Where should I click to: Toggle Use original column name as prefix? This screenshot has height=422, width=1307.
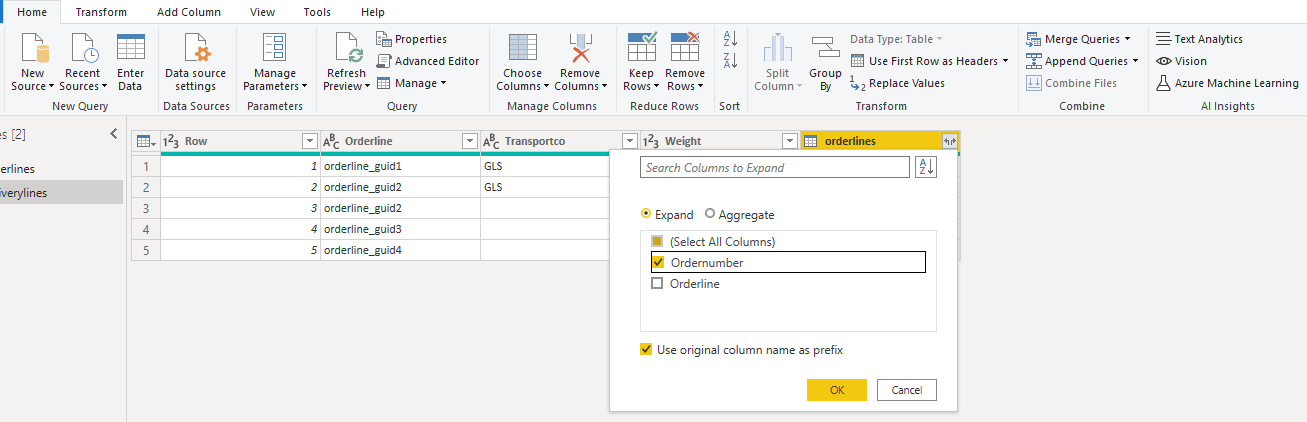tap(646, 349)
